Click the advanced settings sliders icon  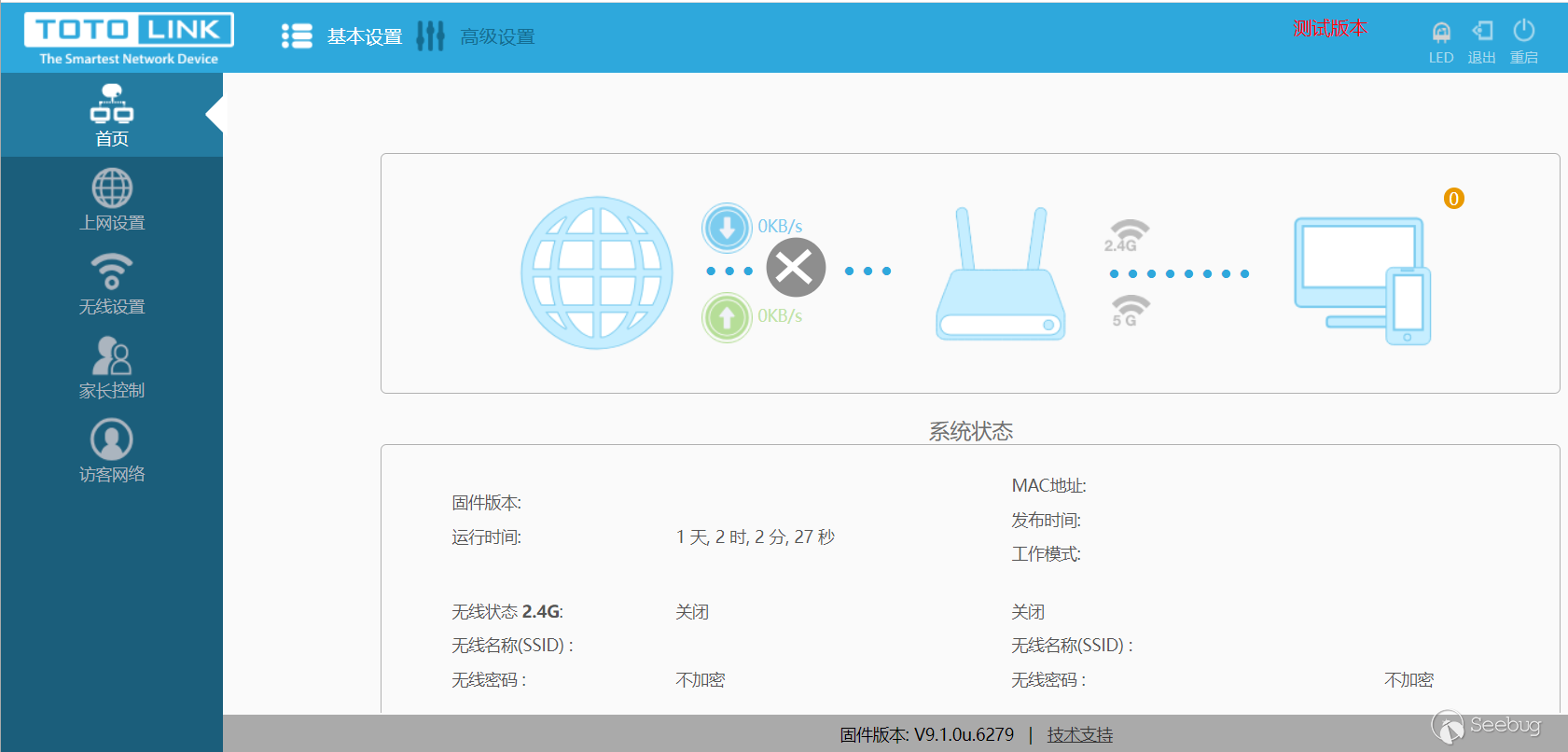click(x=430, y=36)
